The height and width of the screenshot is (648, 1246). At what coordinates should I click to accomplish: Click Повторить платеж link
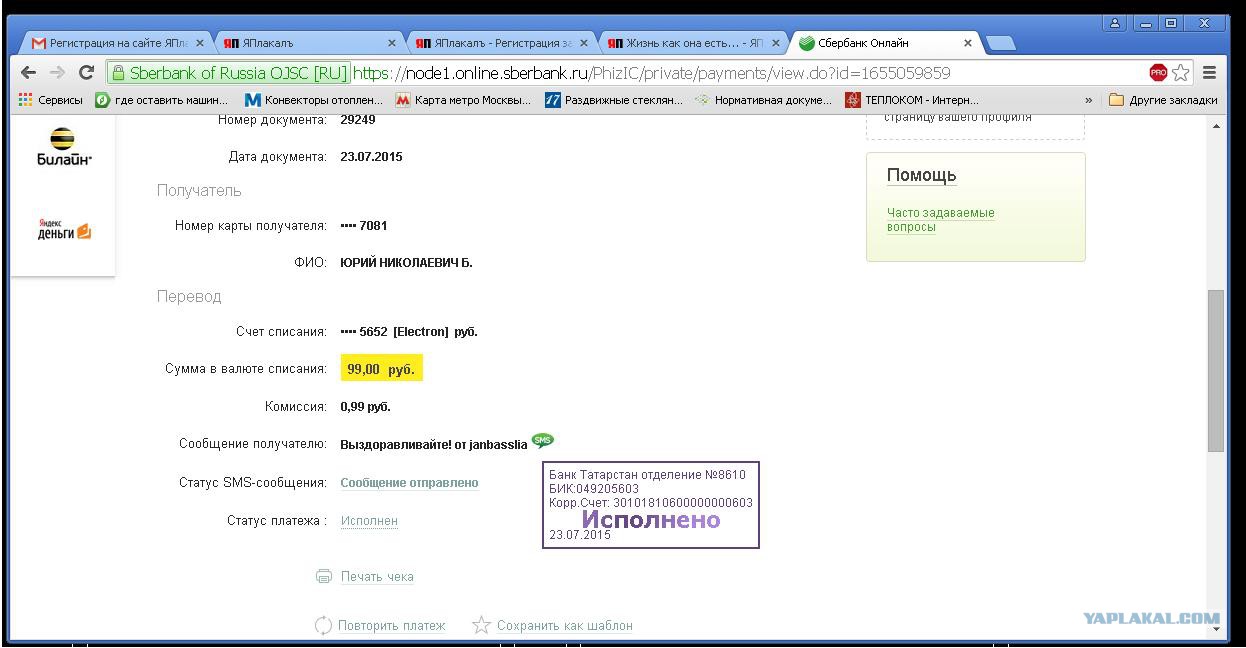(x=391, y=626)
